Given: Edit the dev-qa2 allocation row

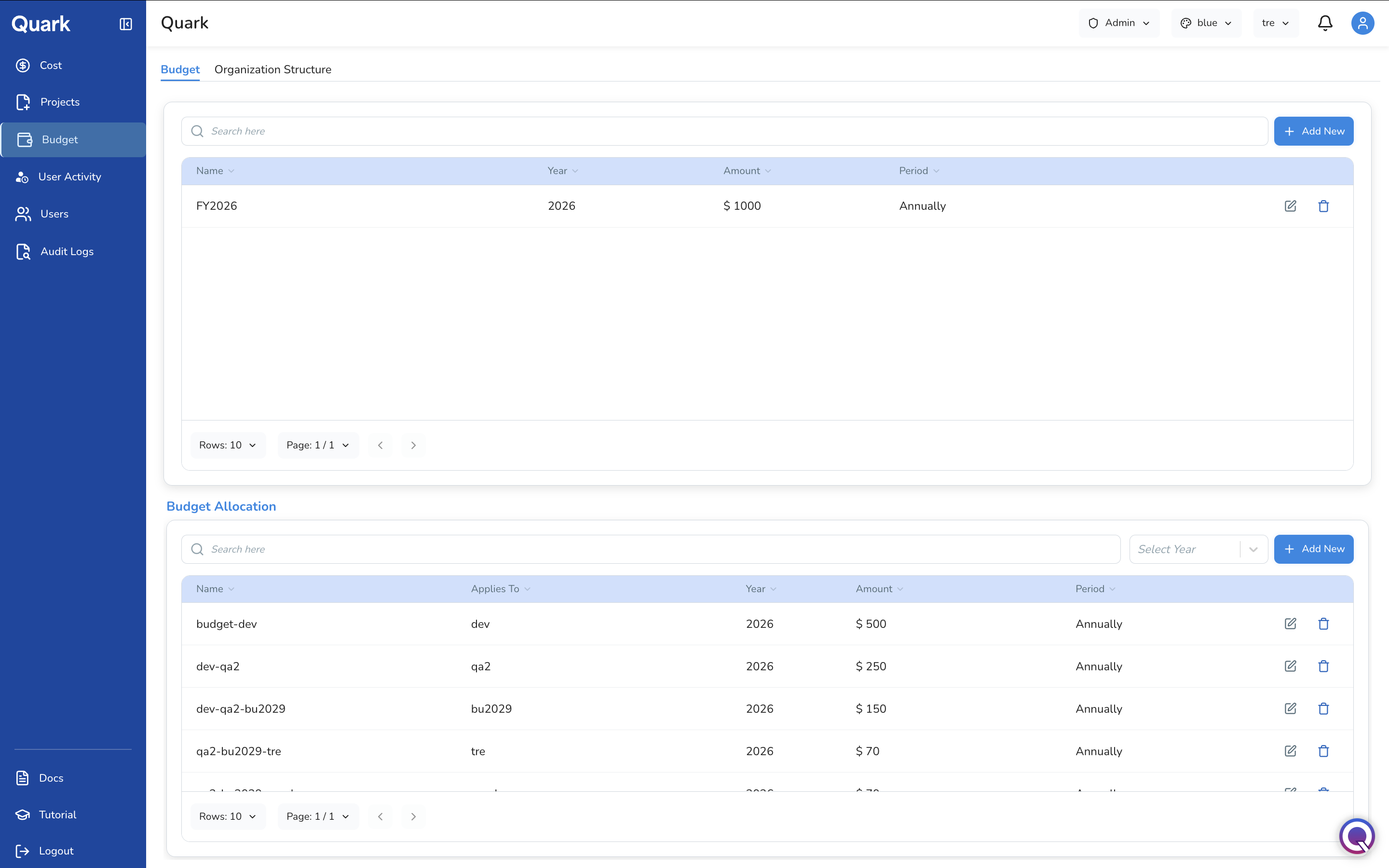Looking at the screenshot, I should click(x=1290, y=666).
